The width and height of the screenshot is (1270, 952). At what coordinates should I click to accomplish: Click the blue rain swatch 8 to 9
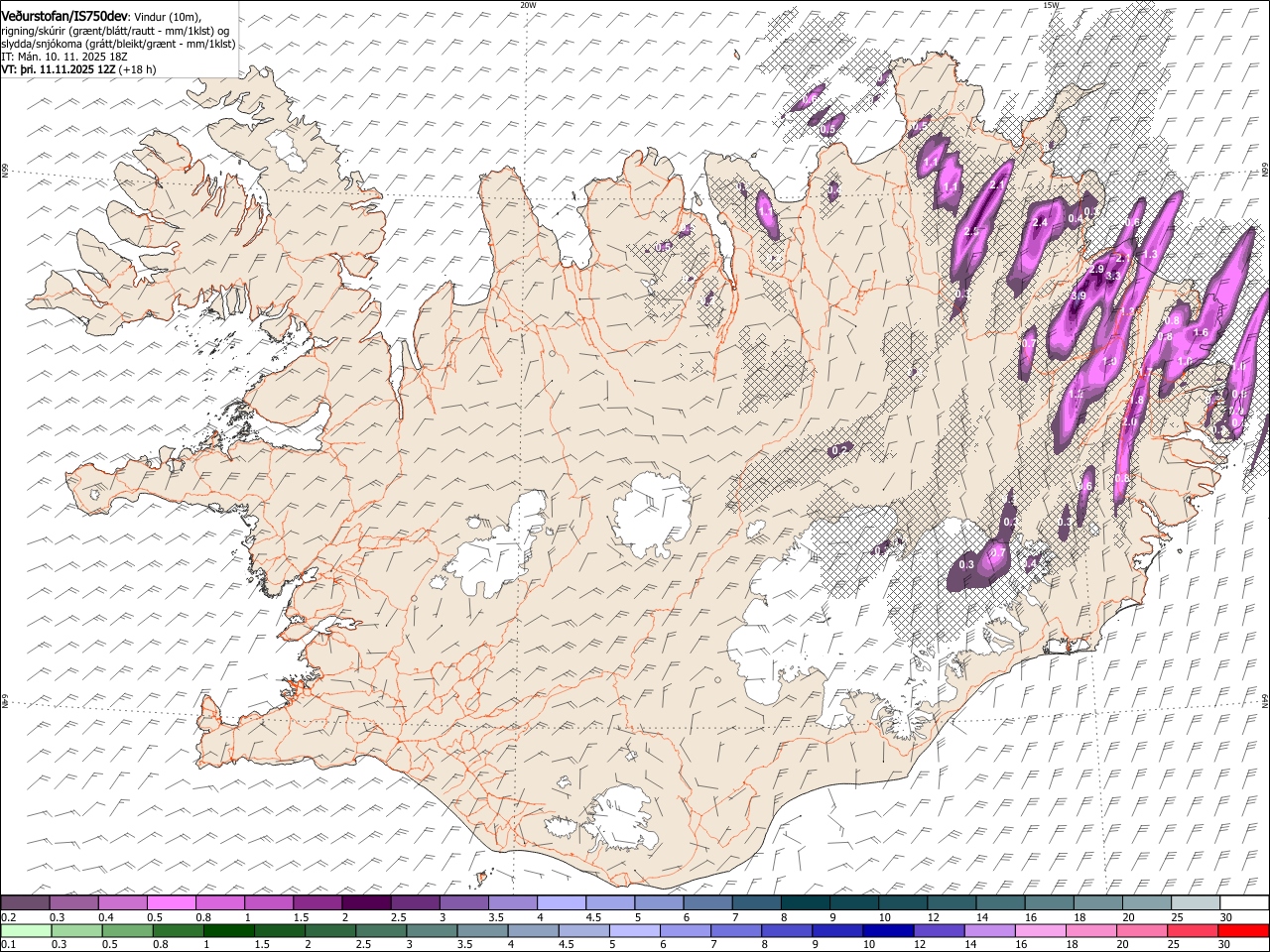(787, 930)
